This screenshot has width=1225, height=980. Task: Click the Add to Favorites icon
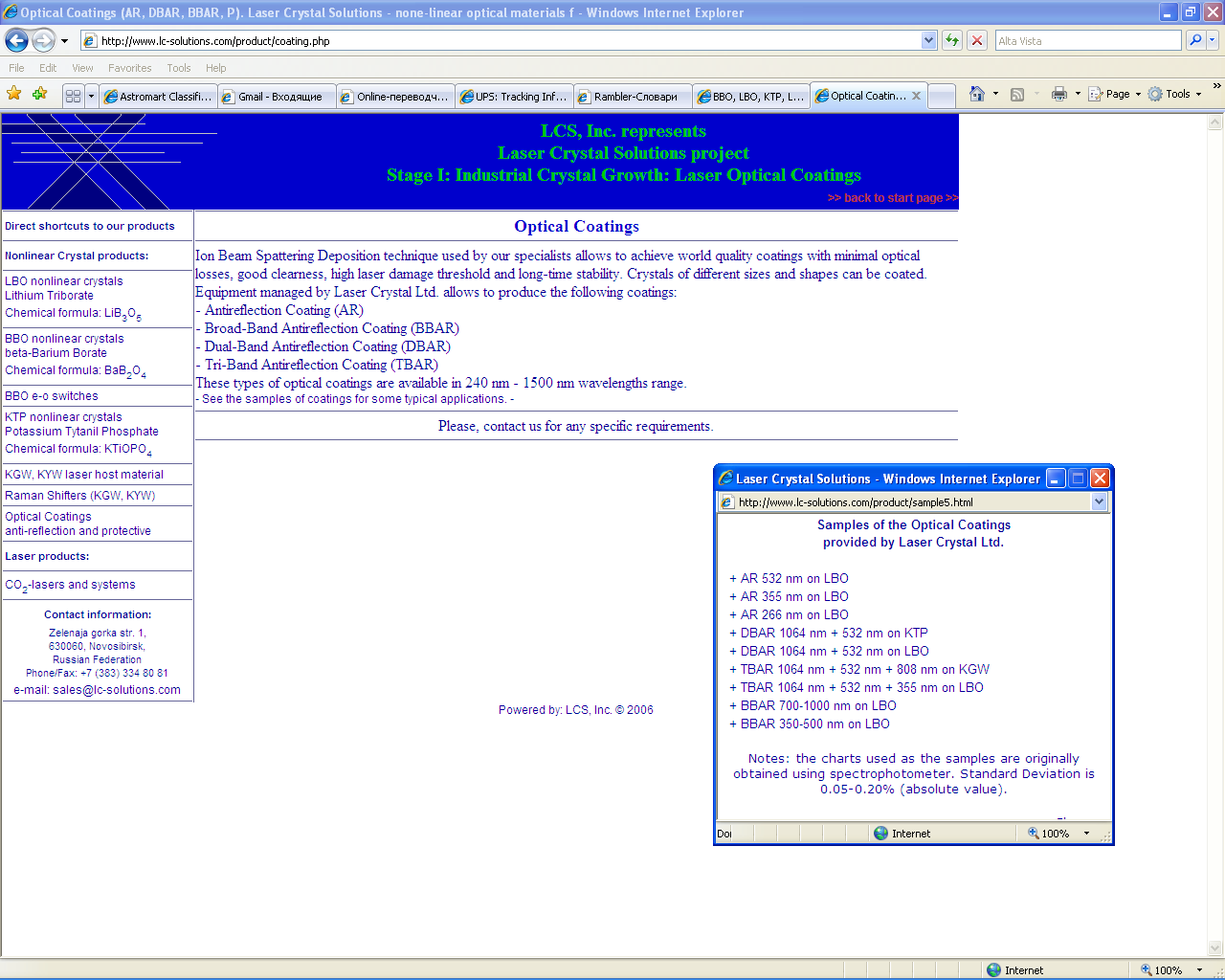pos(39,94)
